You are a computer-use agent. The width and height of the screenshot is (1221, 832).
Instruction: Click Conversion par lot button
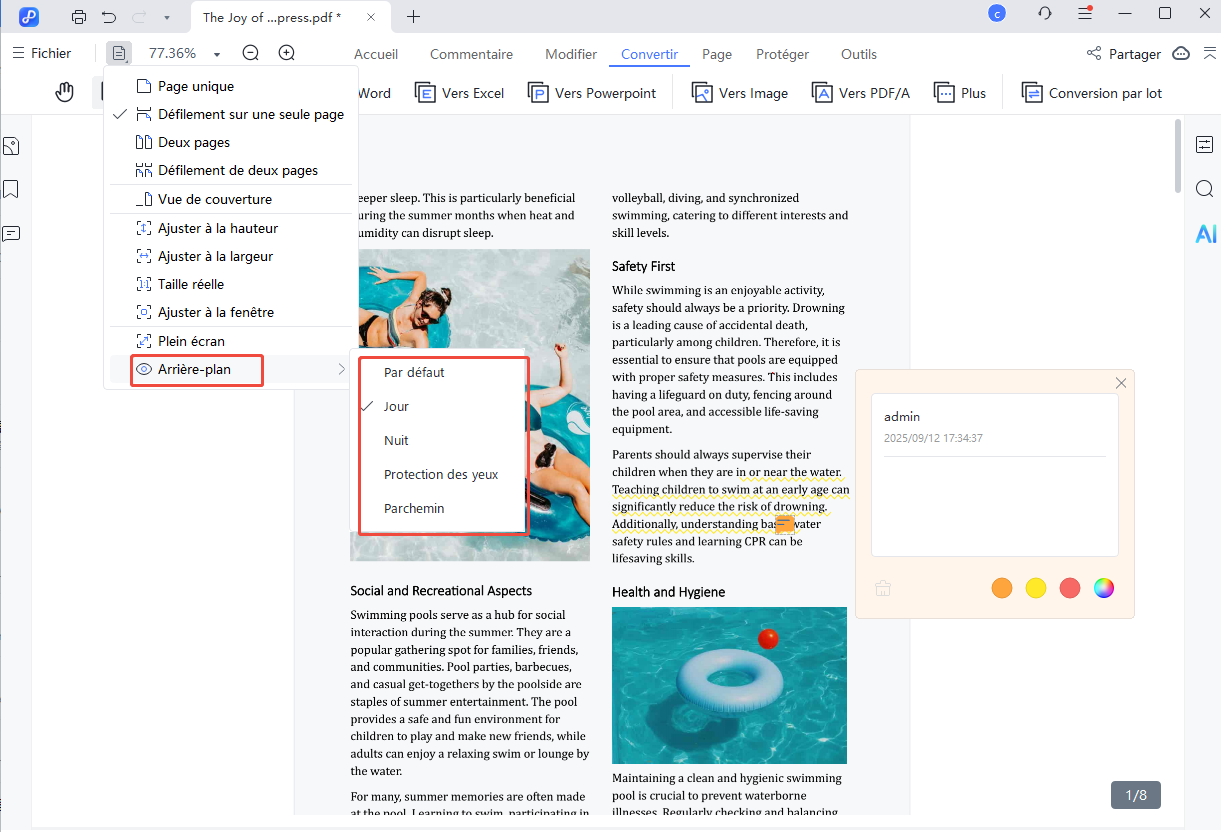(1092, 93)
